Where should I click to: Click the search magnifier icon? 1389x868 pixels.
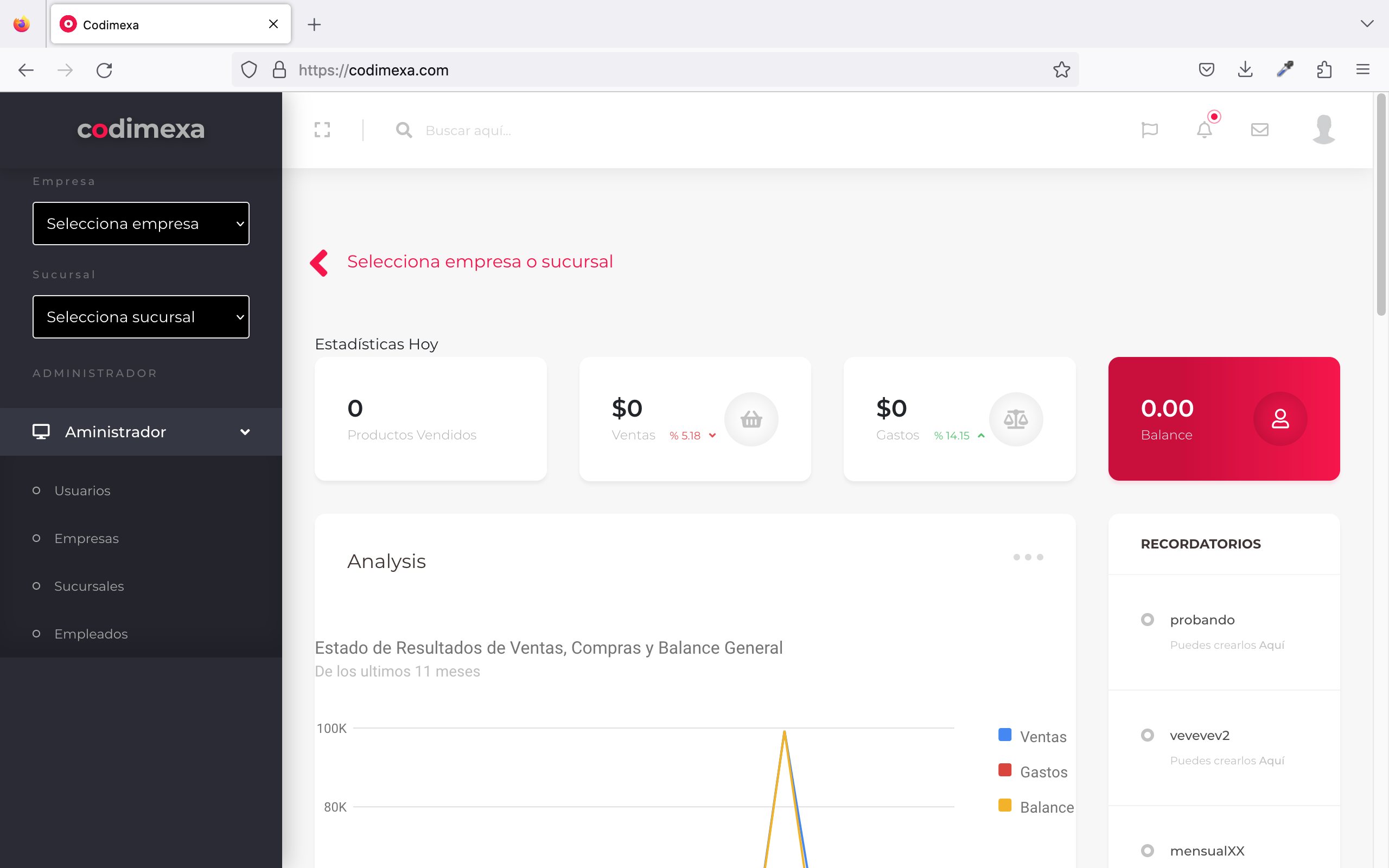click(404, 130)
